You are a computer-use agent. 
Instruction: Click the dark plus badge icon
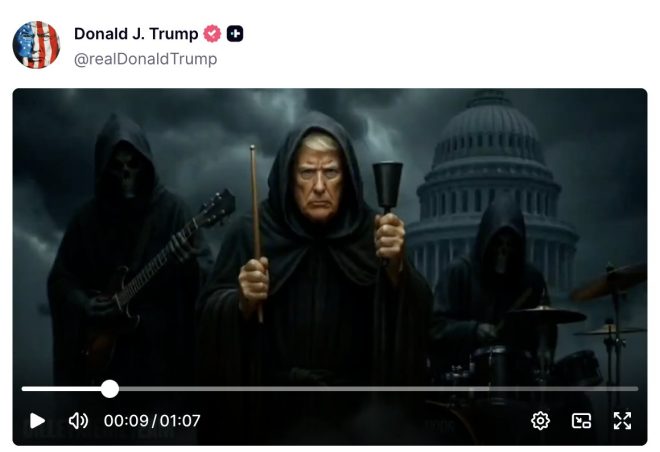(x=235, y=34)
